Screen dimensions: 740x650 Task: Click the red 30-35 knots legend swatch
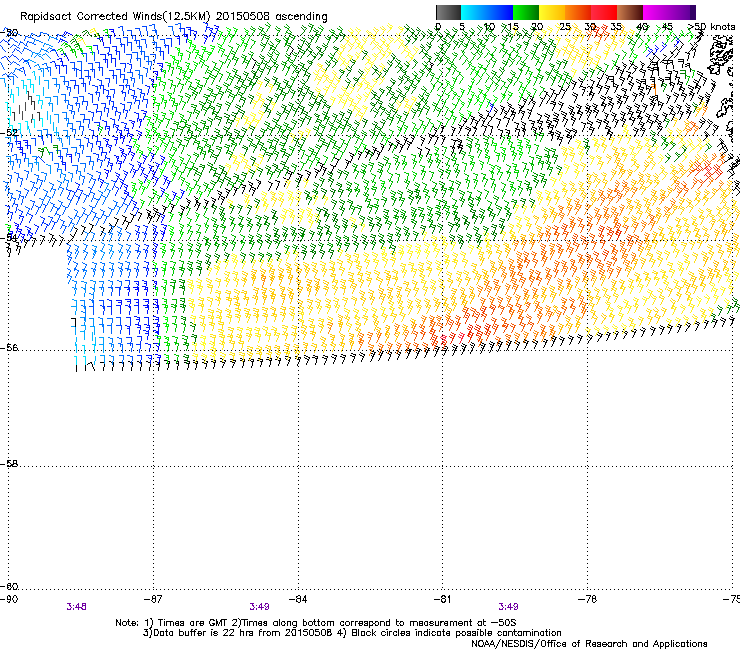pos(604,12)
